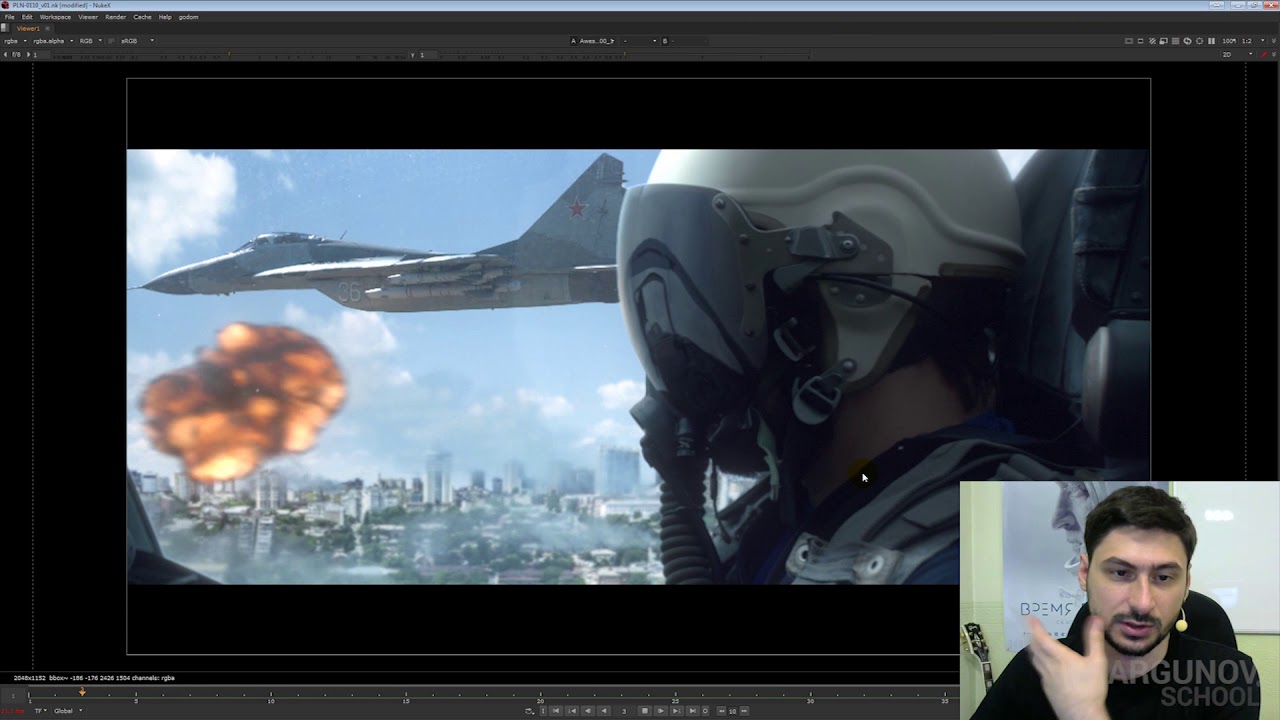Click the red fps readout
Image resolution: width=1280 pixels, height=720 pixels.
[13, 711]
